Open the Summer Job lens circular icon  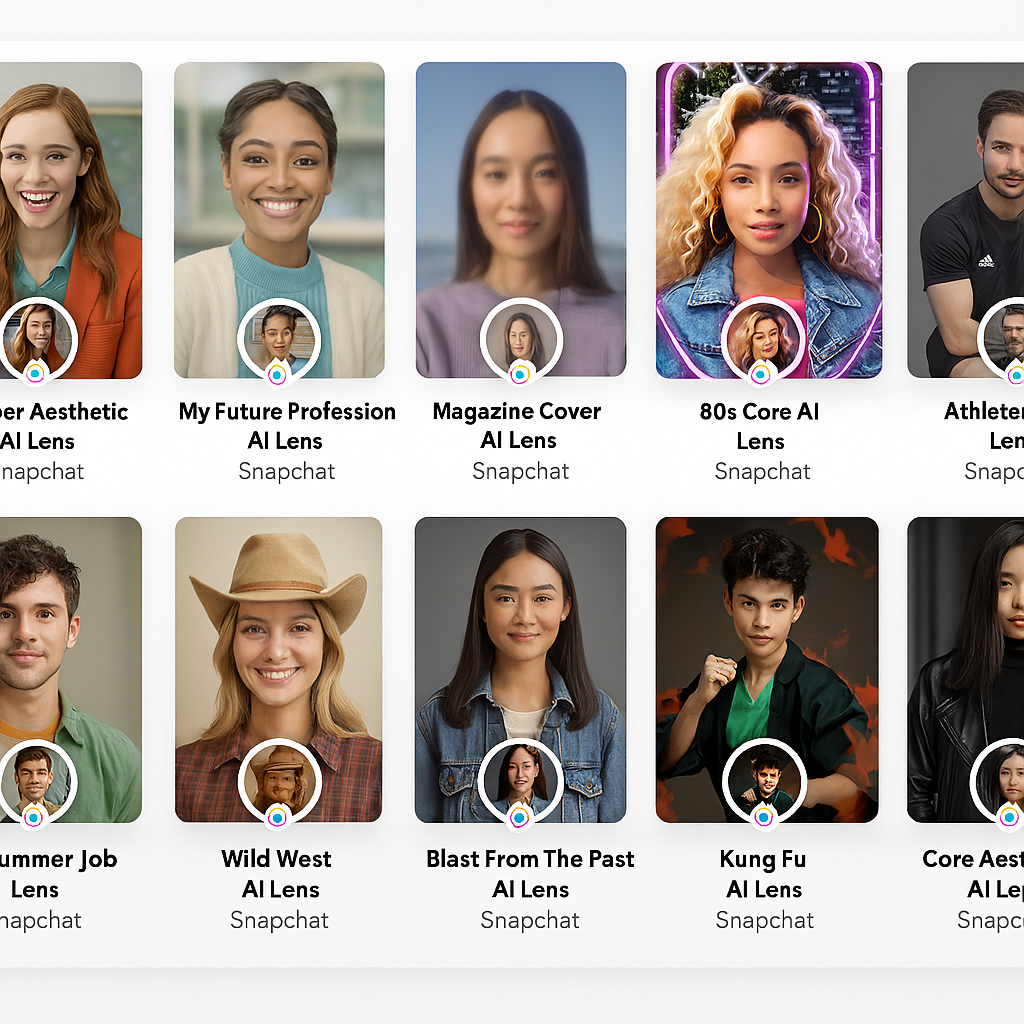point(35,781)
